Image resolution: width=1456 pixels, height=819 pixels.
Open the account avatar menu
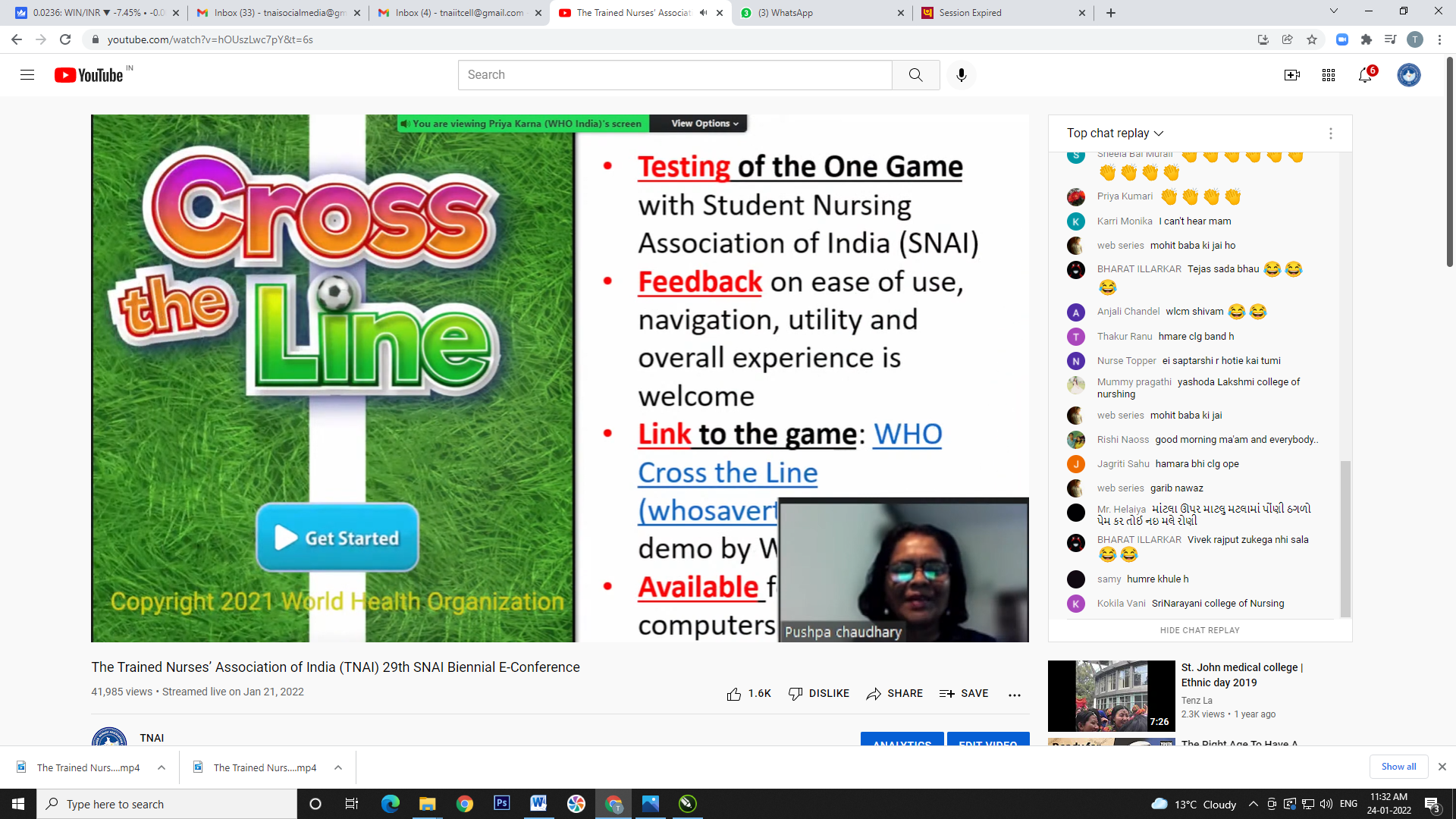pyautogui.click(x=1408, y=75)
